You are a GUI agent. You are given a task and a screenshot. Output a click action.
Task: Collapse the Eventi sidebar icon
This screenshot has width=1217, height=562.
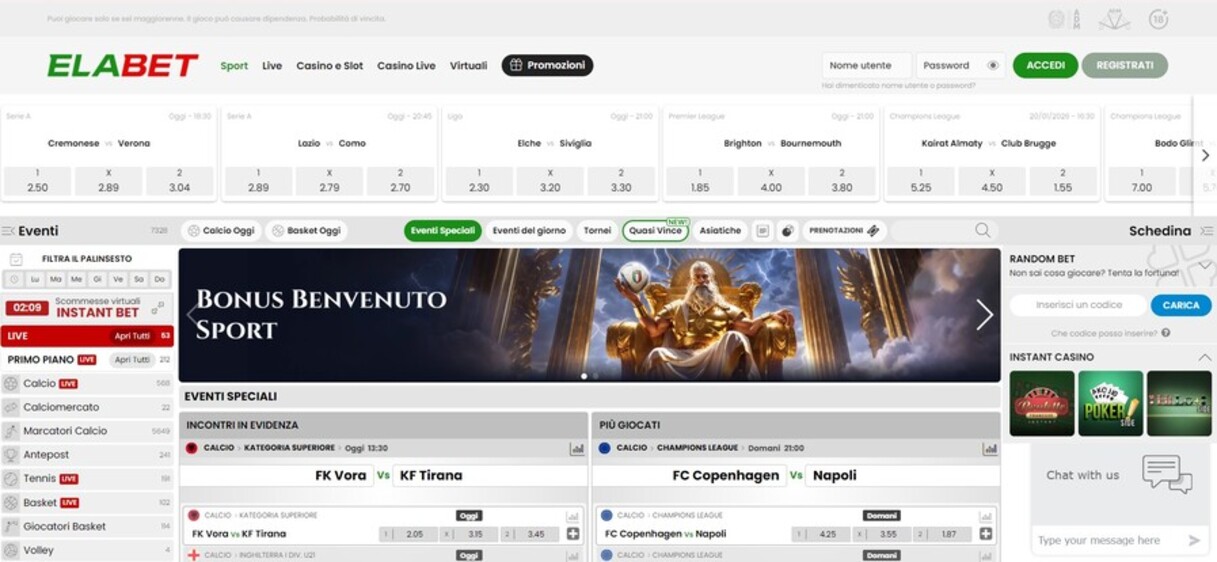8,231
